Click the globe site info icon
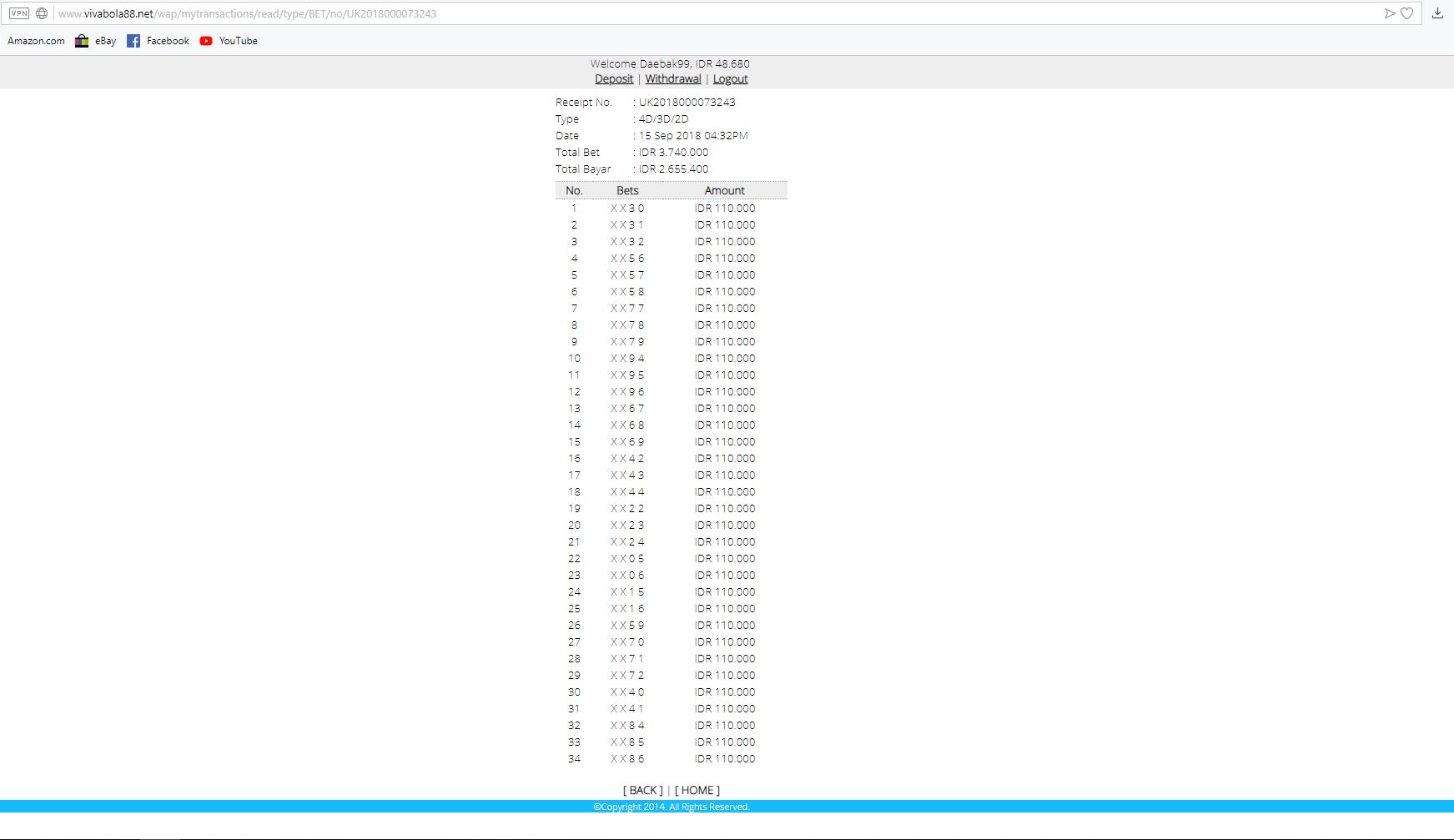 (42, 13)
